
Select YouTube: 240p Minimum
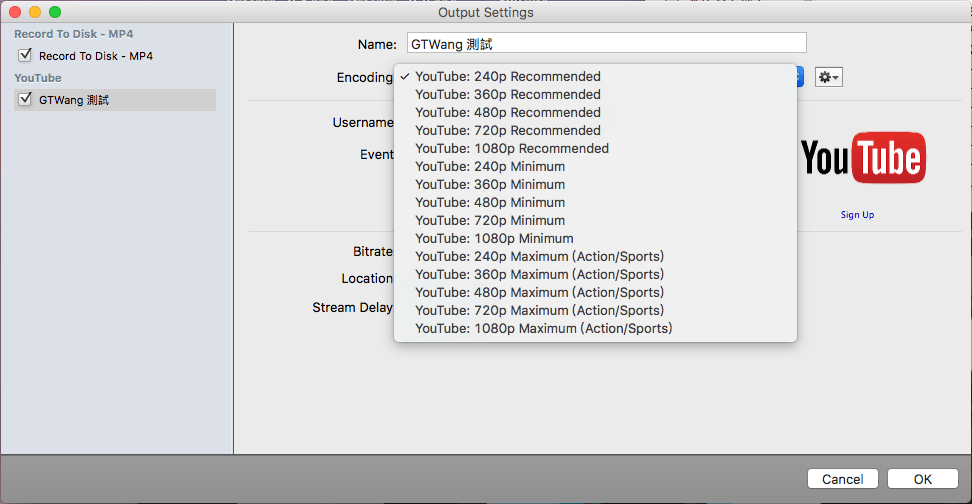[x=490, y=167]
